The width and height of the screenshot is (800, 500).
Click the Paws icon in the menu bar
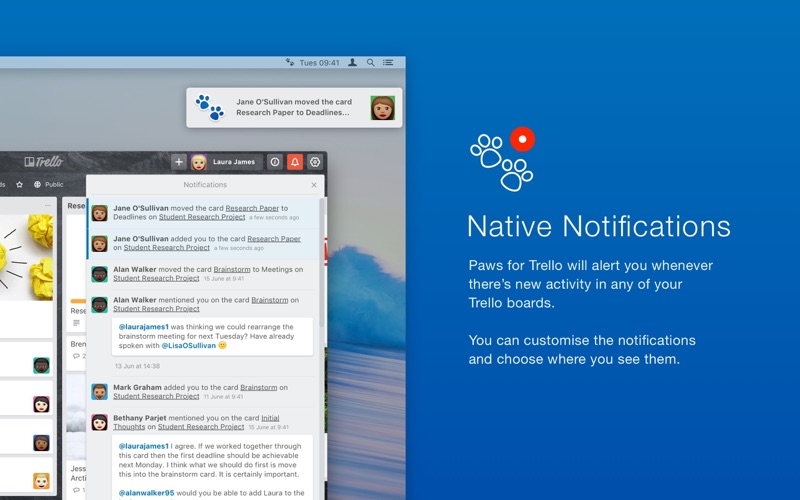[290, 62]
